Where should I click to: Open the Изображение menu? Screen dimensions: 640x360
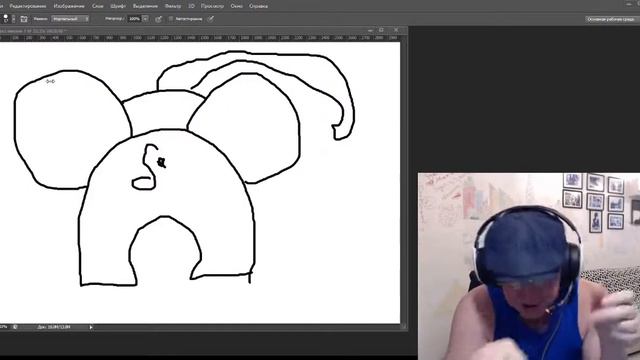[69, 6]
